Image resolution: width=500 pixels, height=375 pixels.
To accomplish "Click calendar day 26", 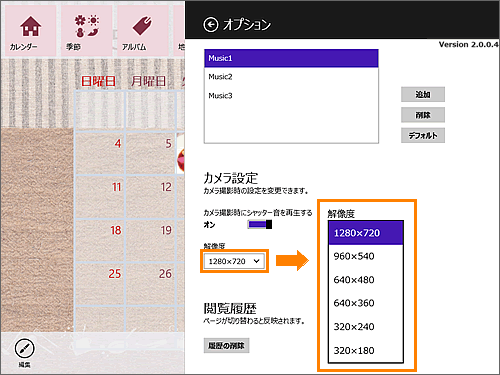I will coord(151,284).
